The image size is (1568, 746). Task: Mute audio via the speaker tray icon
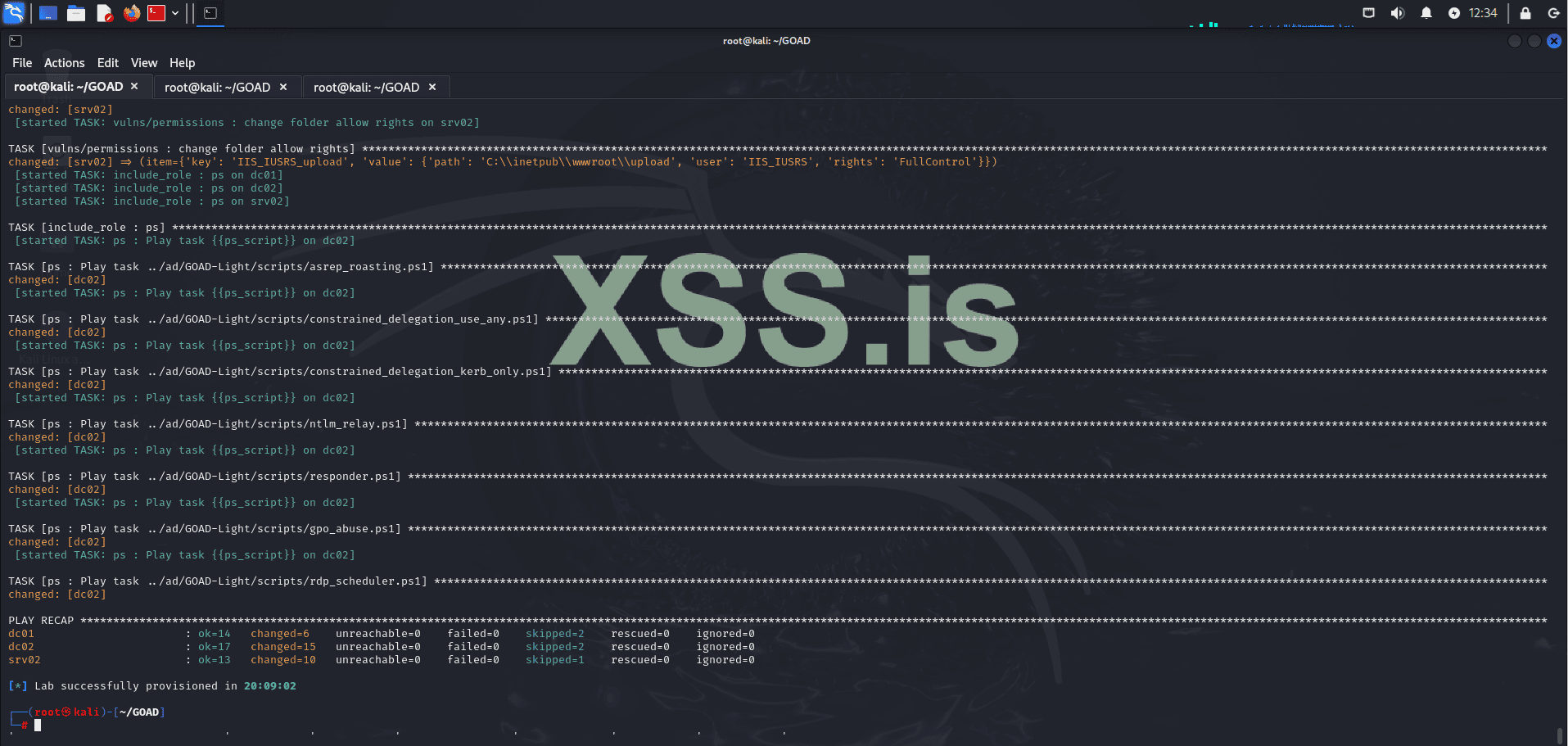tap(1398, 13)
